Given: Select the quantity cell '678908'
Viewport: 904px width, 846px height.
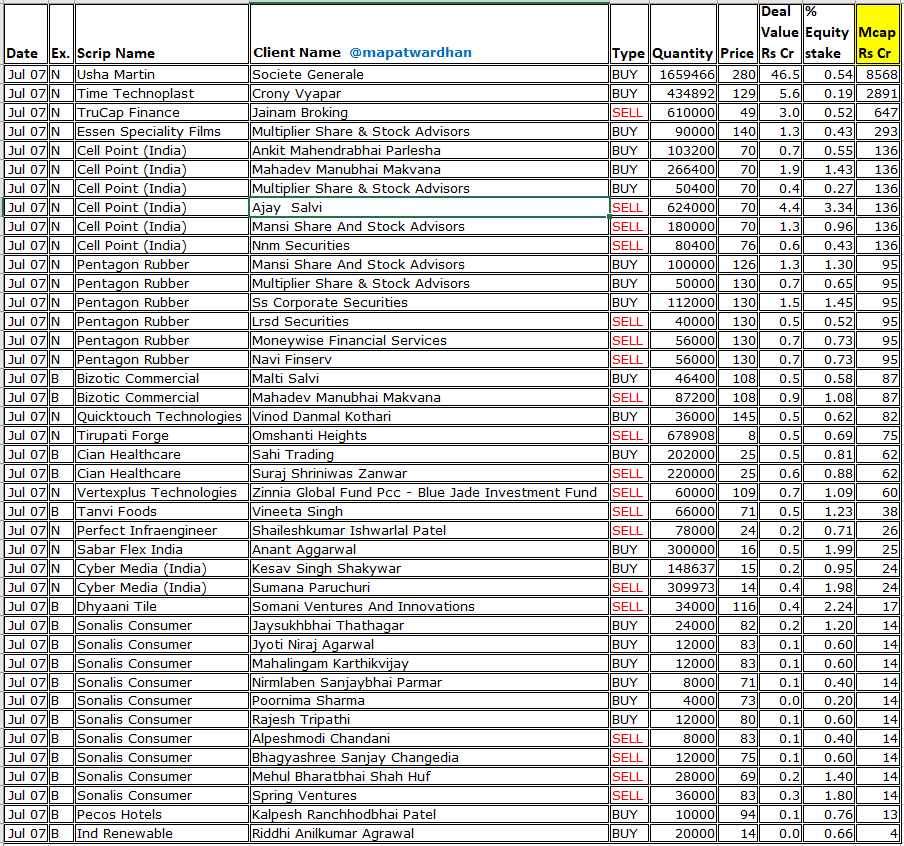Looking at the screenshot, I should click(683, 436).
